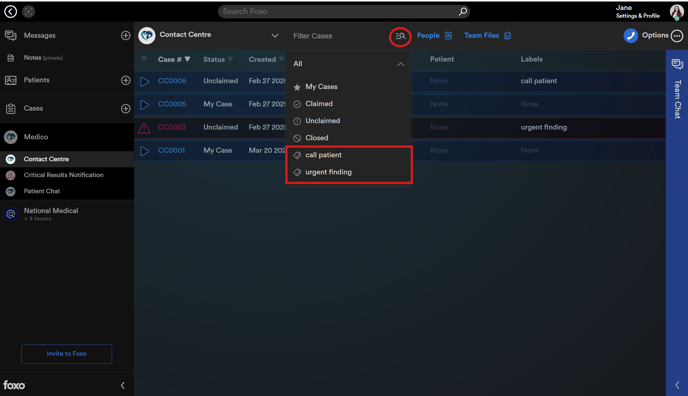Start a call with blue phone icon
688x396 pixels.
pyautogui.click(x=631, y=36)
